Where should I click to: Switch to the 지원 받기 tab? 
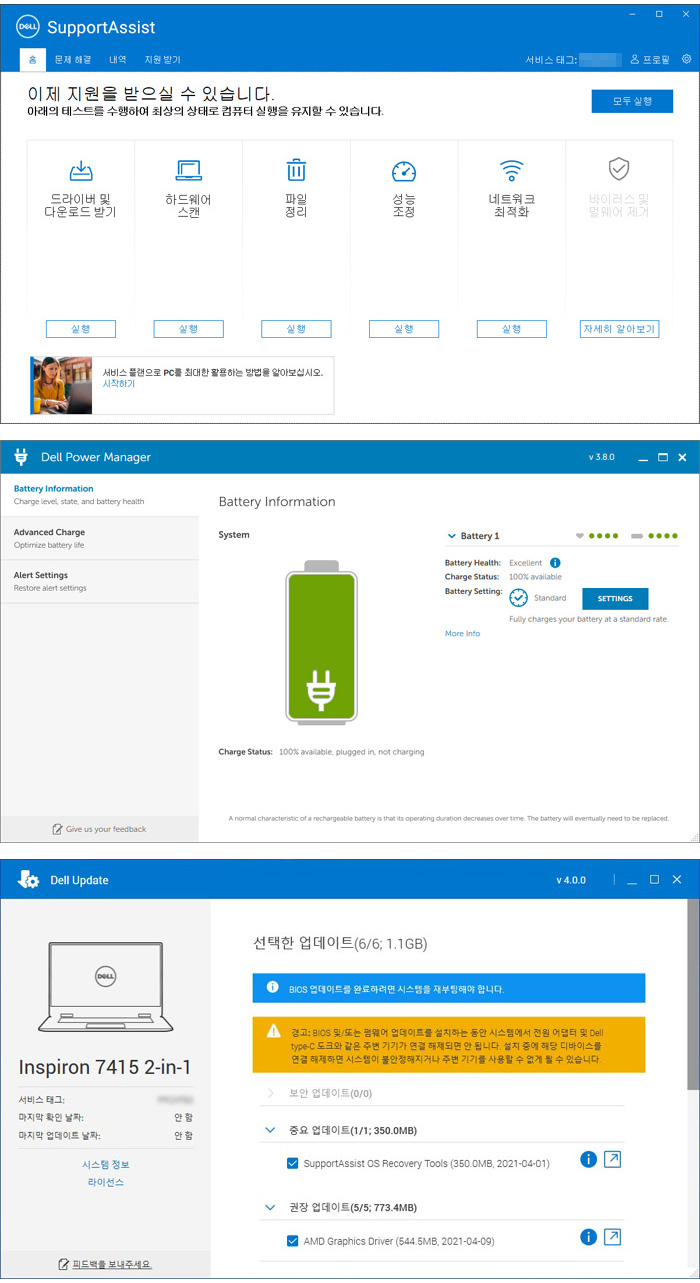(x=162, y=60)
